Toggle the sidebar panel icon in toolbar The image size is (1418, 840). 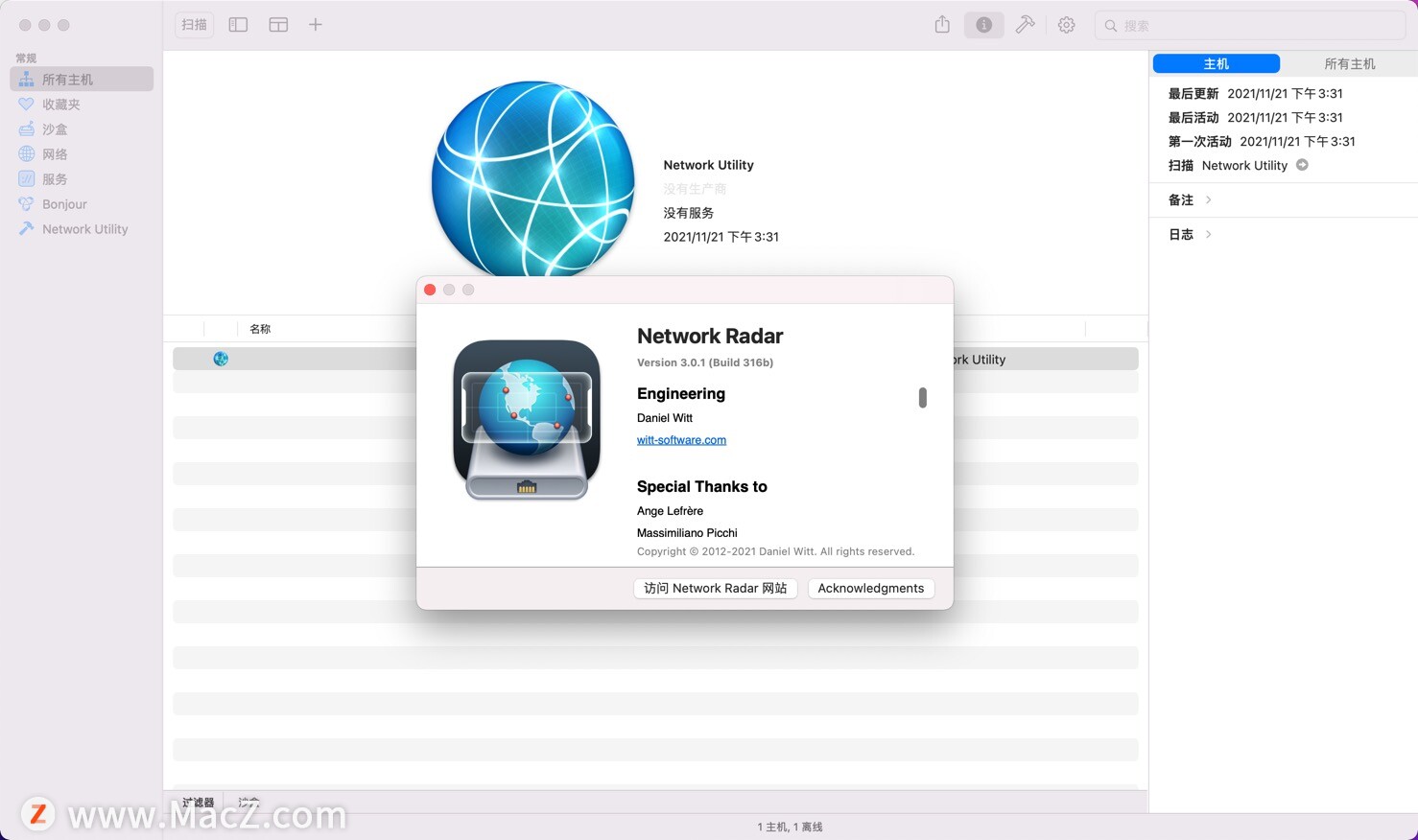click(238, 25)
